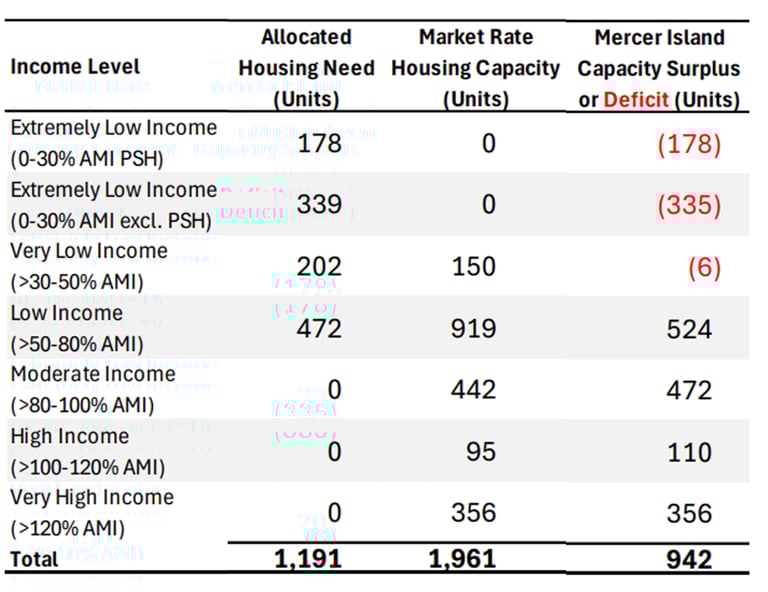Click the Income Level column header
Image resolution: width=768 pixels, height=592 pixels.
click(75, 67)
